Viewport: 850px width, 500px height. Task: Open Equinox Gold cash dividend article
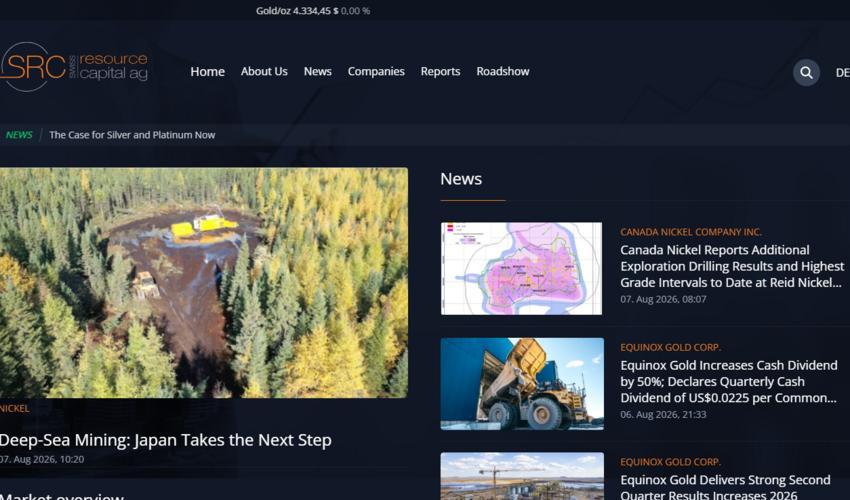[729, 382]
